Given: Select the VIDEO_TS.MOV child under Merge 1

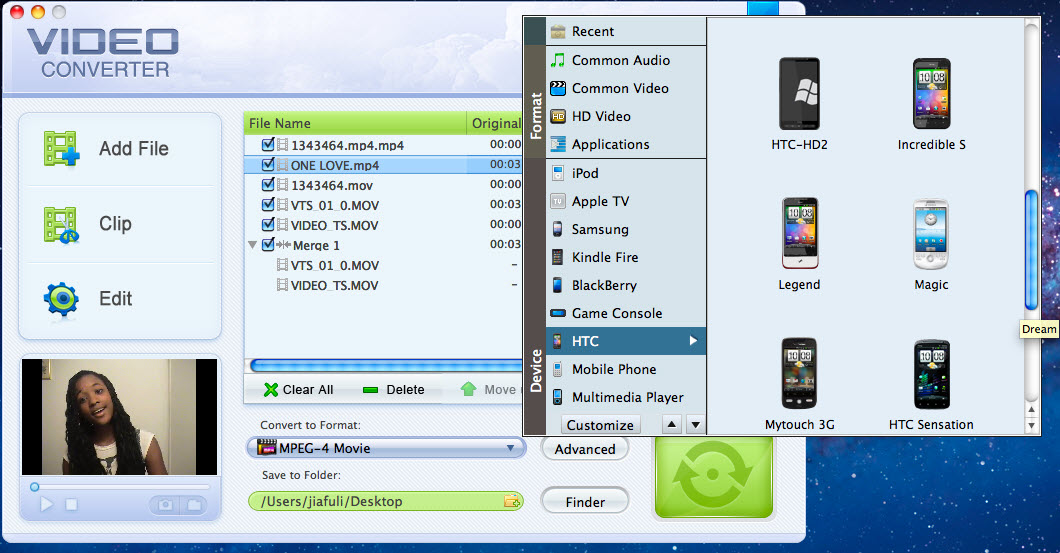Looking at the screenshot, I should click(x=383, y=285).
